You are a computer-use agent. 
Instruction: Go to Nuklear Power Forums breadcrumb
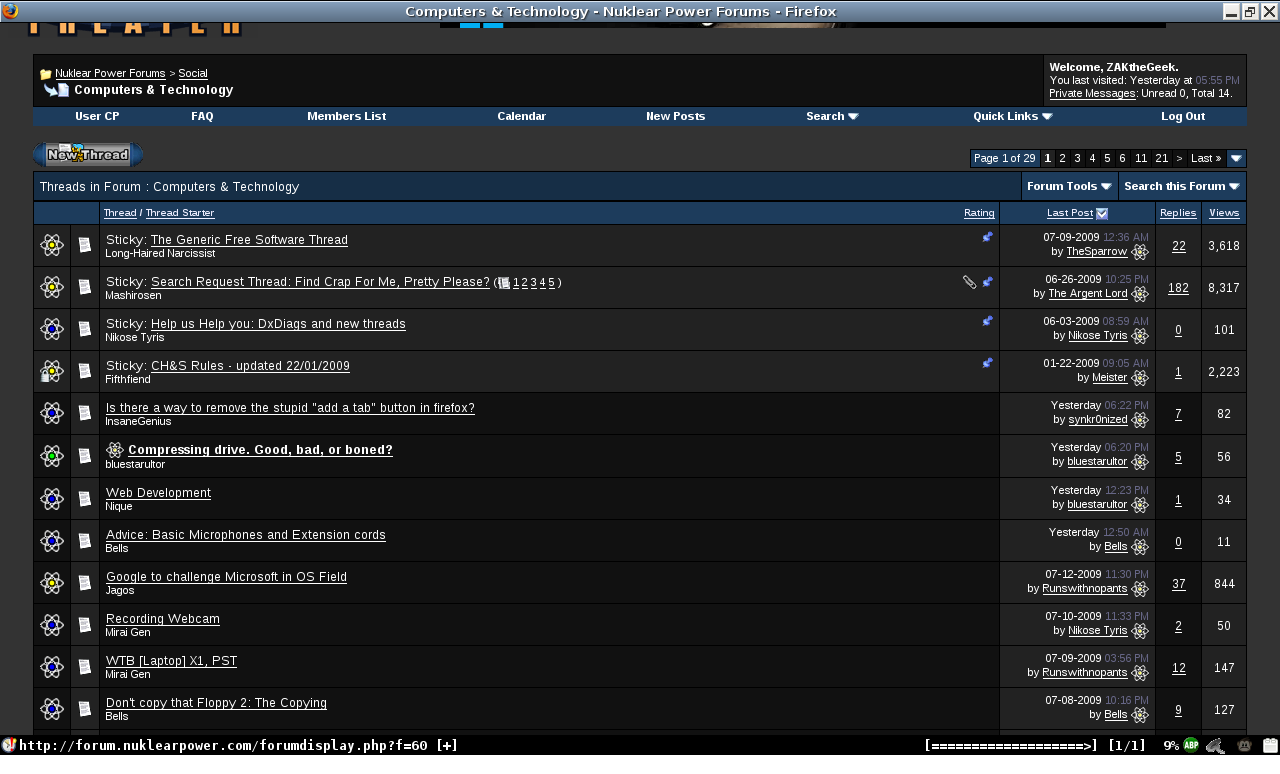click(x=110, y=73)
